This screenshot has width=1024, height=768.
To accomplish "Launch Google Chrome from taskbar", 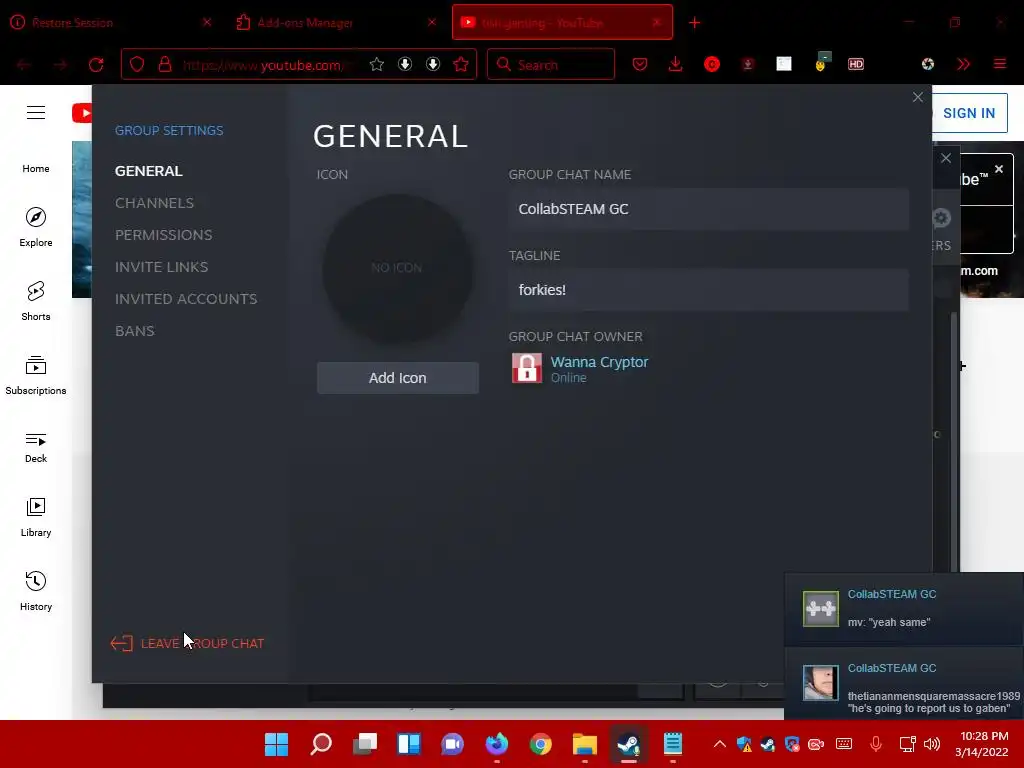I will click(541, 744).
